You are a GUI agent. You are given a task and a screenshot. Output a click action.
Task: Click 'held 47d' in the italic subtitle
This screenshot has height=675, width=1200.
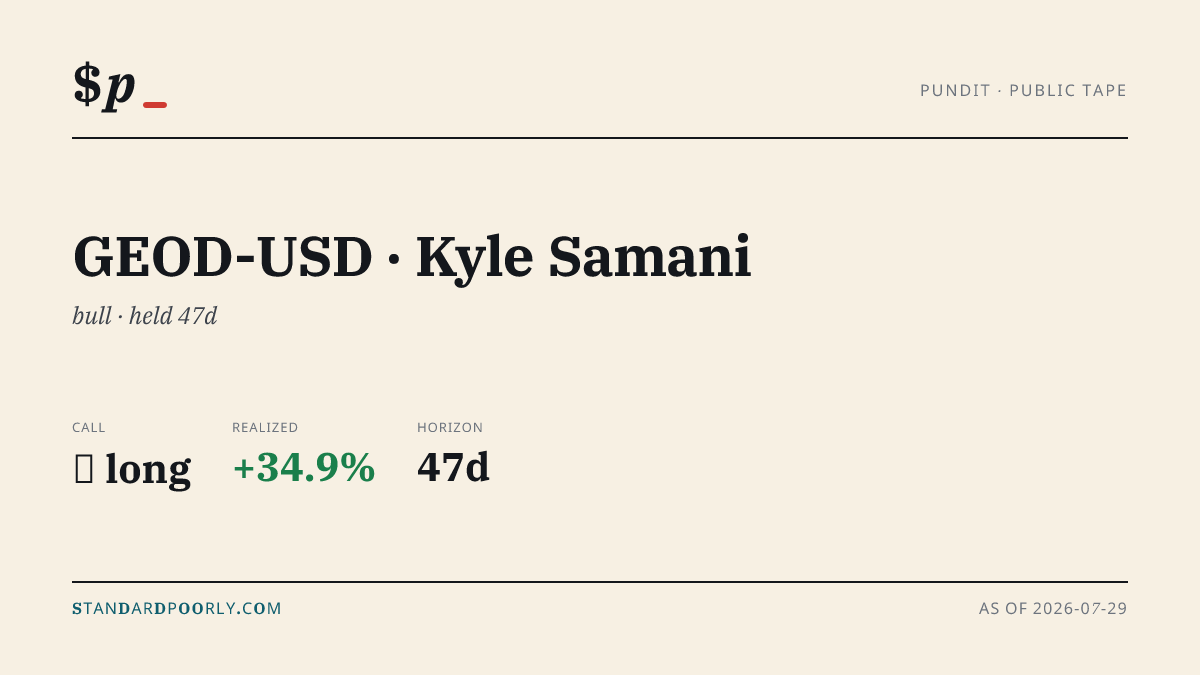click(x=173, y=316)
